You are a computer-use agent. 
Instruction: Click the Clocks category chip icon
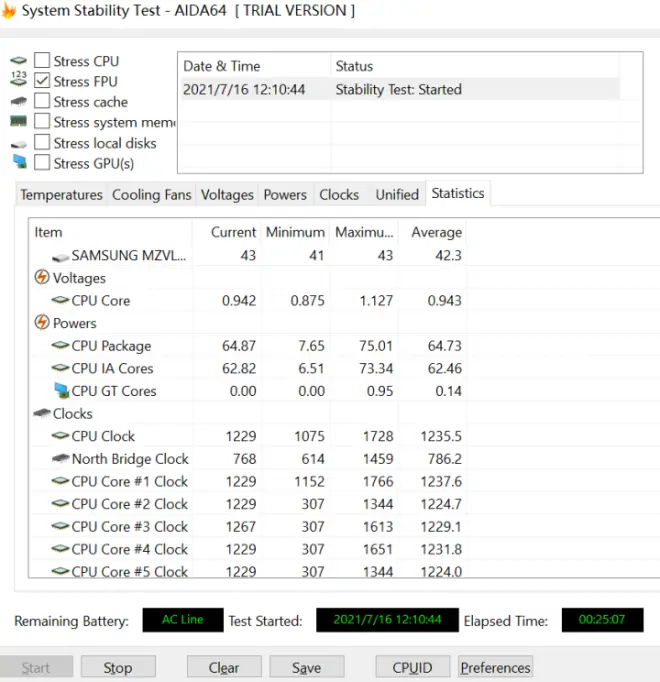[x=42, y=413]
